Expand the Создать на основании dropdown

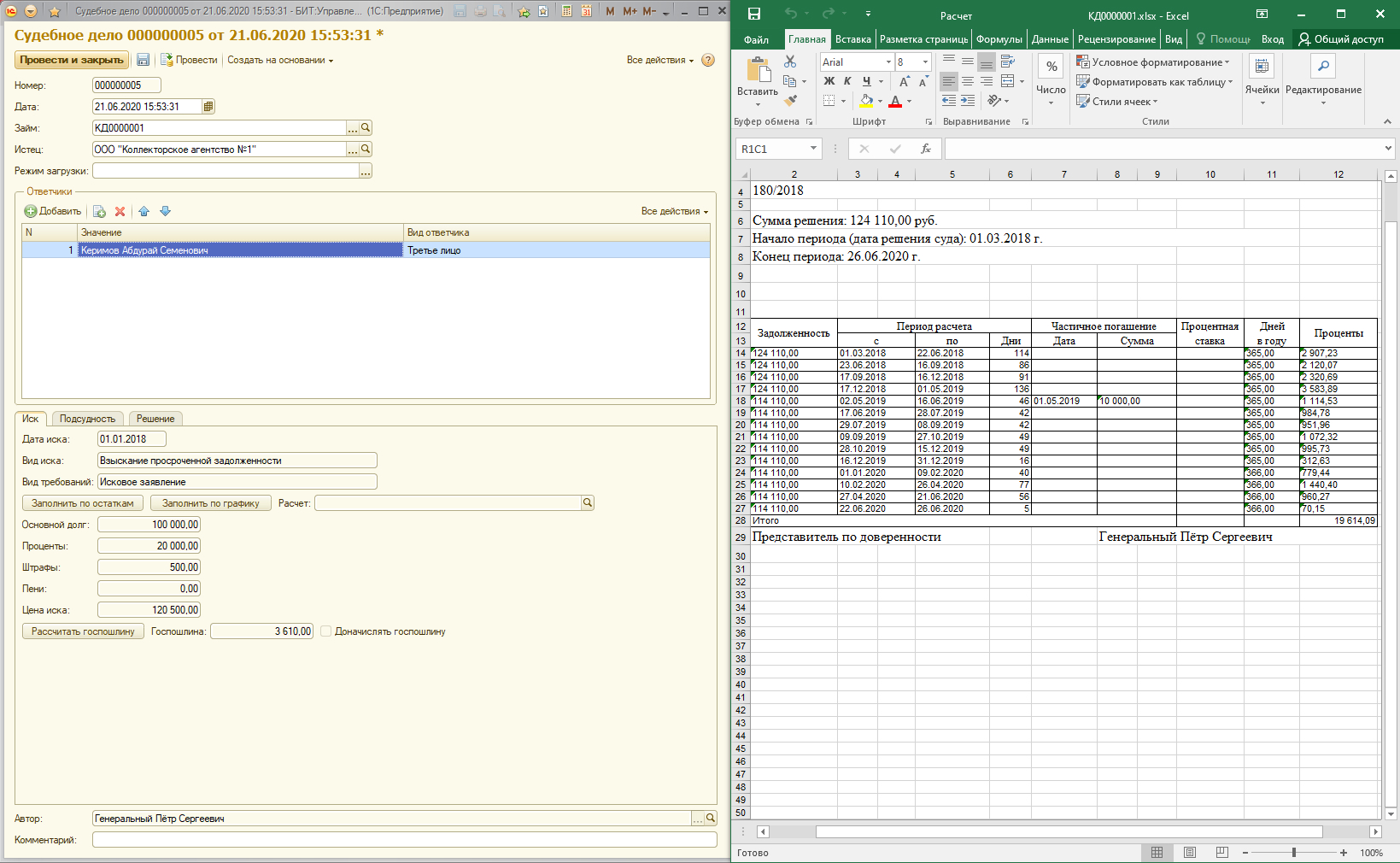279,60
